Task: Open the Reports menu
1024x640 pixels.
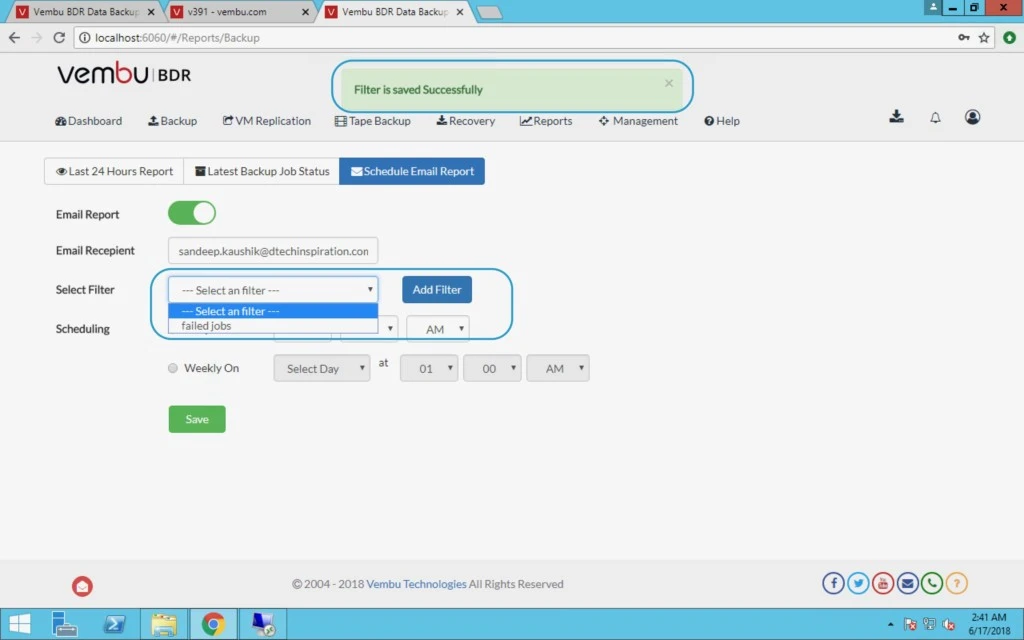Action: tap(546, 121)
